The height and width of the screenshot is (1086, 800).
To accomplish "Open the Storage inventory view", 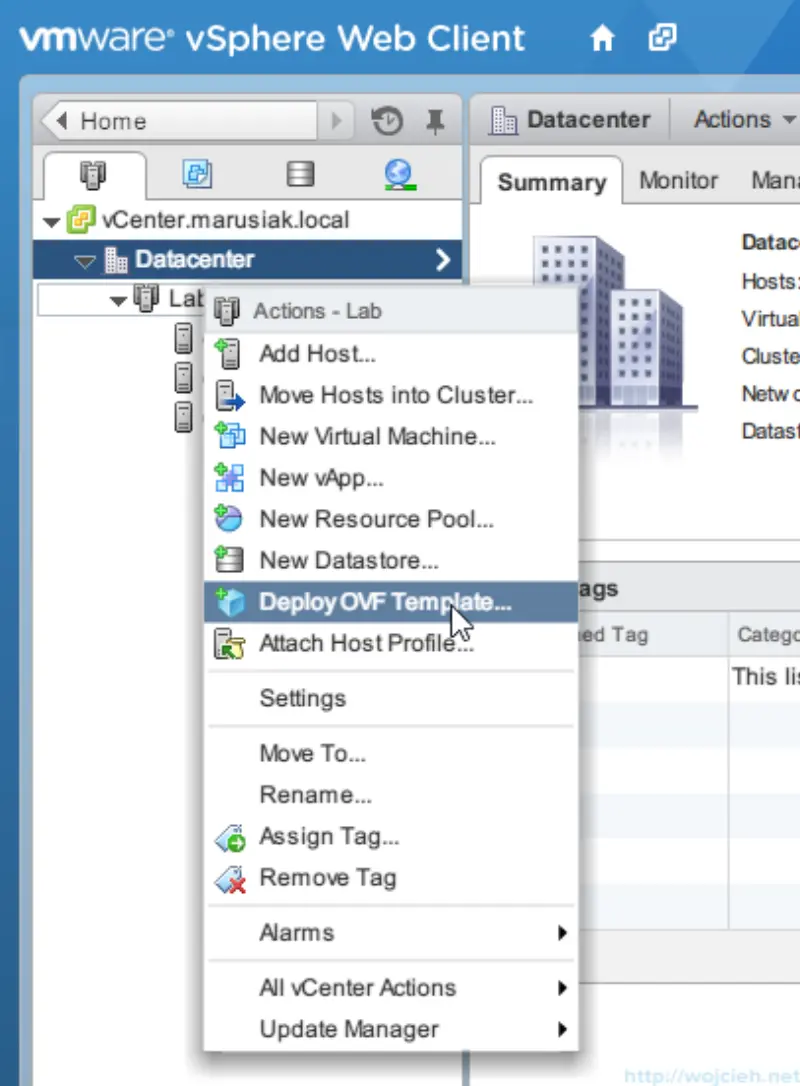I will pos(299,173).
